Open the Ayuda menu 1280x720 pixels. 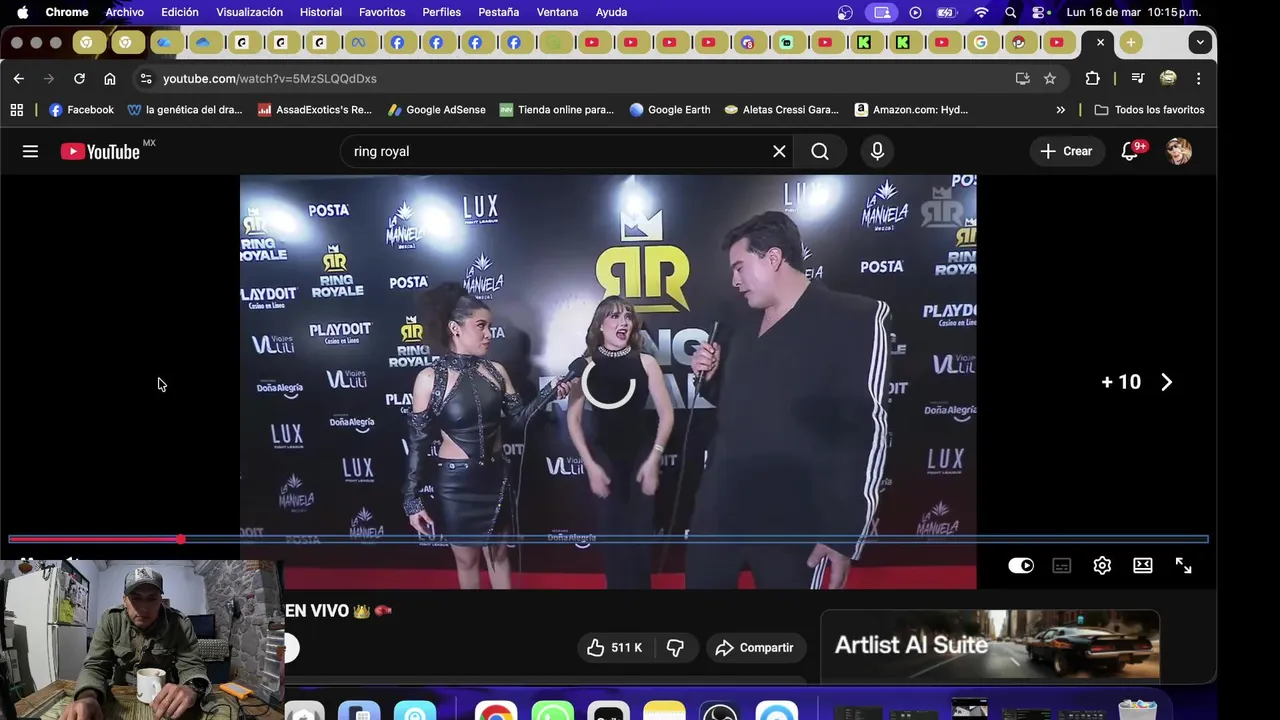point(611,12)
